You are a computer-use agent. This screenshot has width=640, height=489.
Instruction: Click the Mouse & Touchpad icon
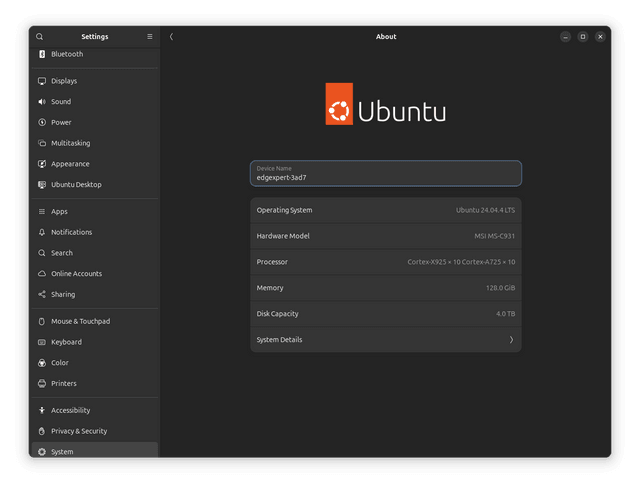pos(42,321)
